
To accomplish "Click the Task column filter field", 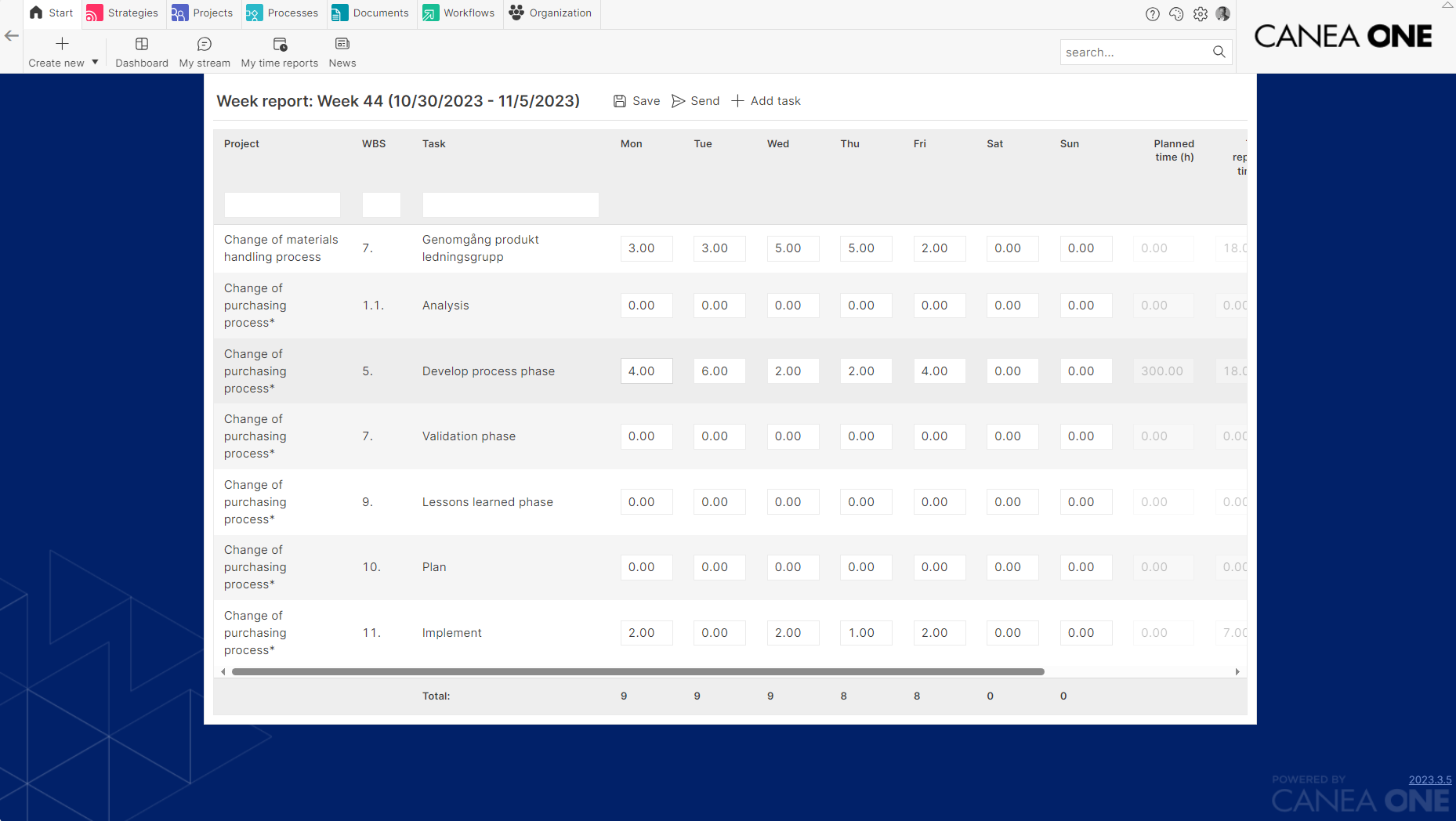I will [510, 204].
